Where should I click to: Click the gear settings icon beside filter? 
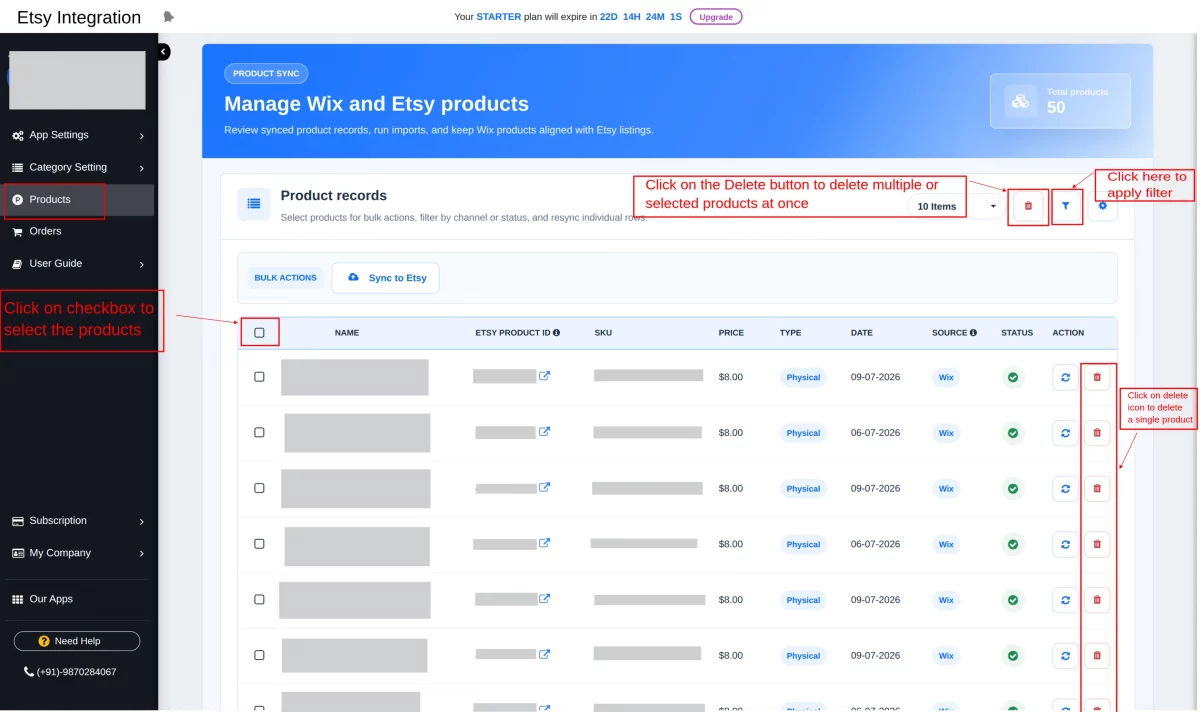pos(1103,206)
